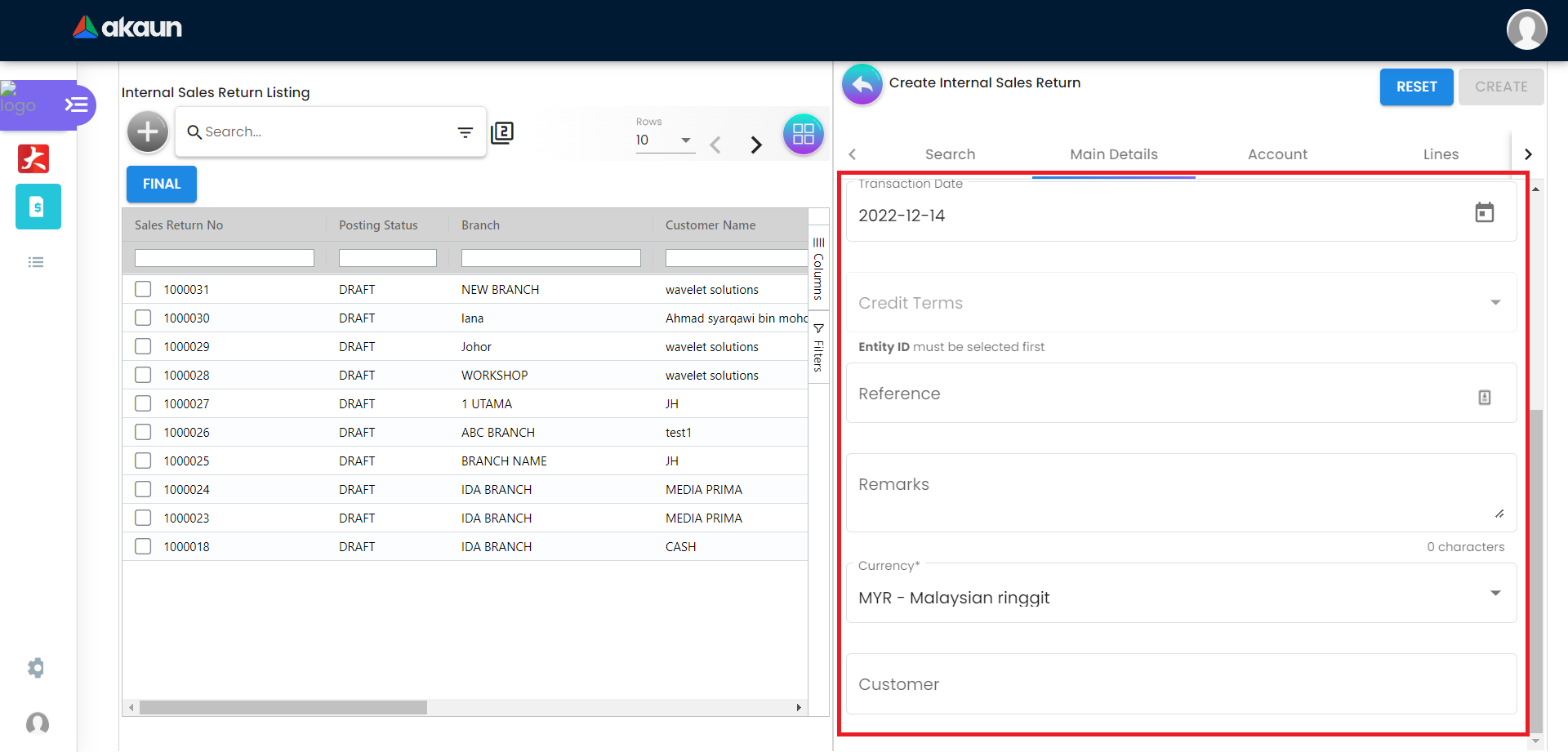Click the user profile avatar in header
The image size is (1568, 752).
(x=1526, y=30)
